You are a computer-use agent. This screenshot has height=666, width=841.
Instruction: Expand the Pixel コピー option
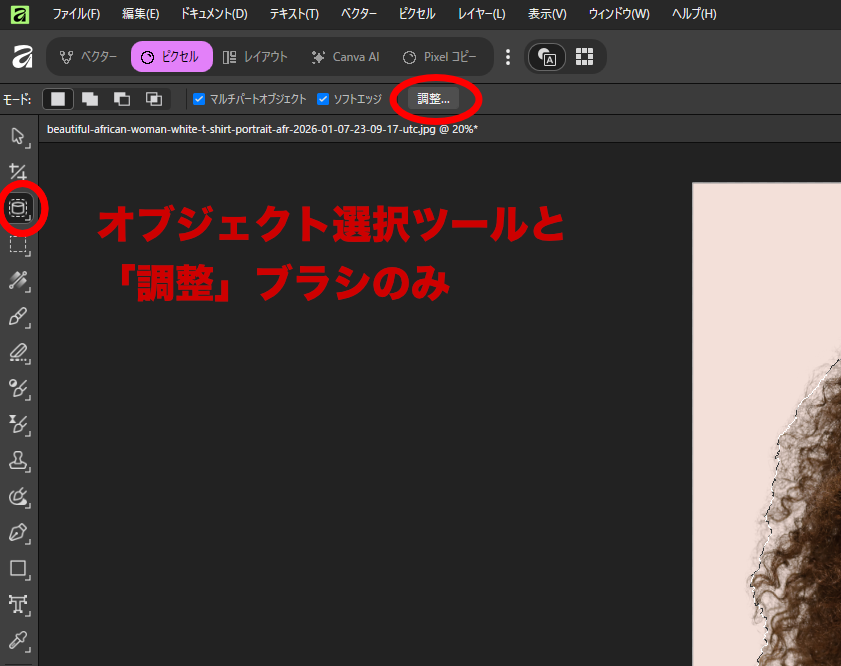click(x=441, y=57)
